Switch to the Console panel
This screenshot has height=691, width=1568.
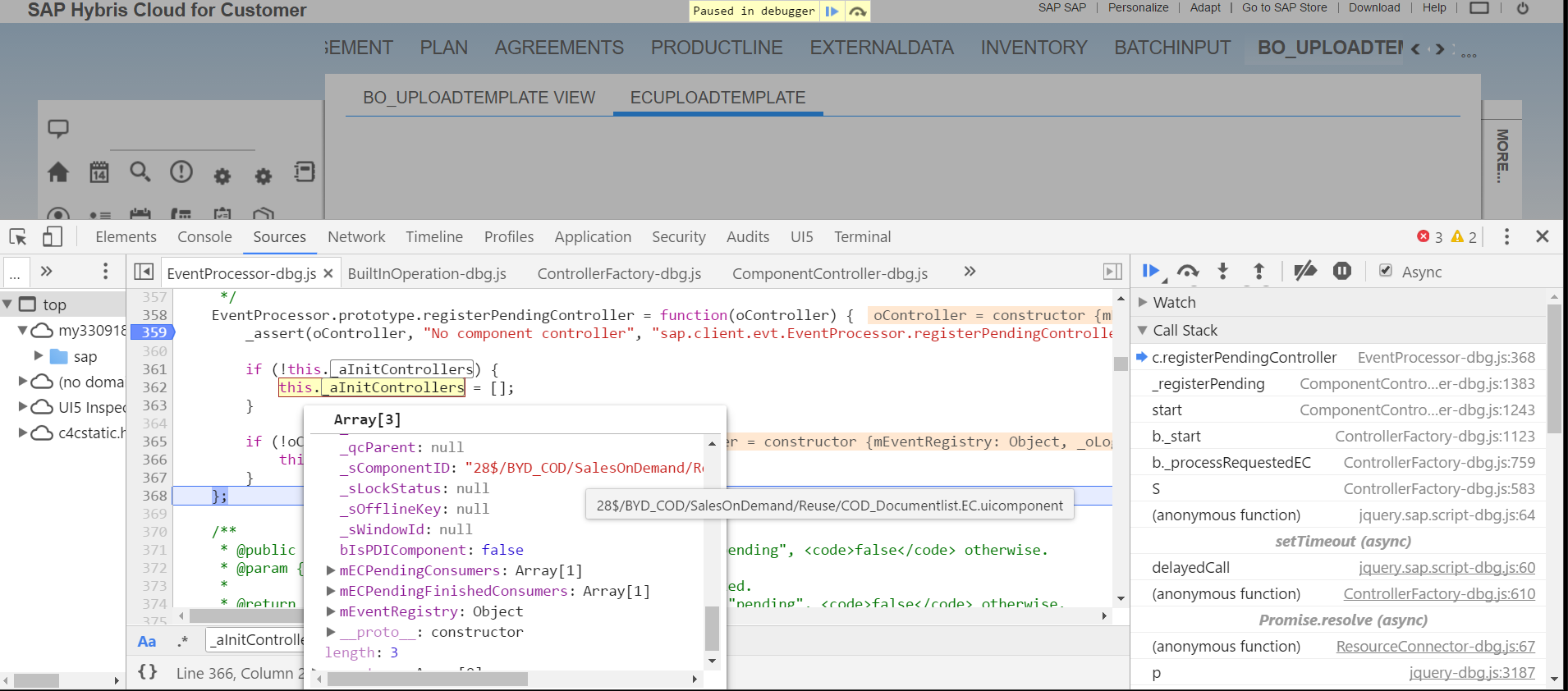pos(204,237)
